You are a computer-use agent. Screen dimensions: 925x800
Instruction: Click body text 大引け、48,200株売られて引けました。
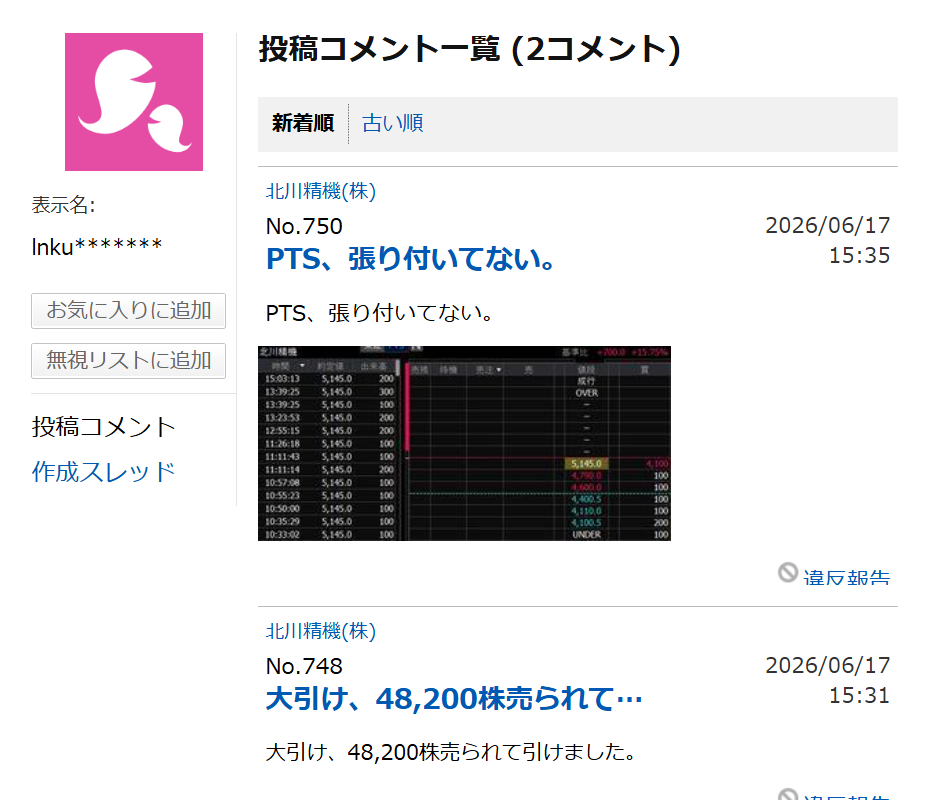point(451,752)
